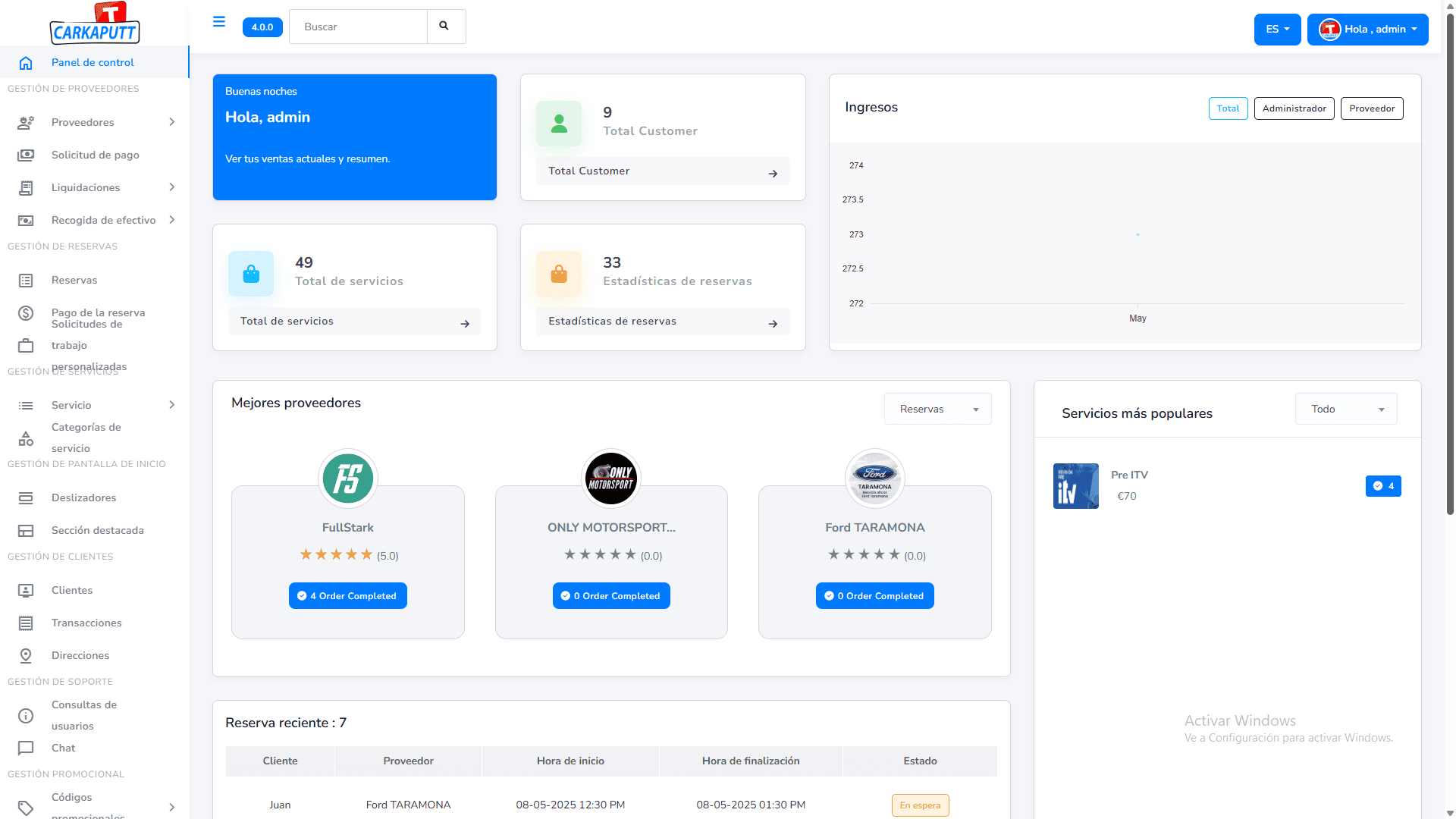Click the Solicitudes de trabajo briefcase icon

pos(26,346)
